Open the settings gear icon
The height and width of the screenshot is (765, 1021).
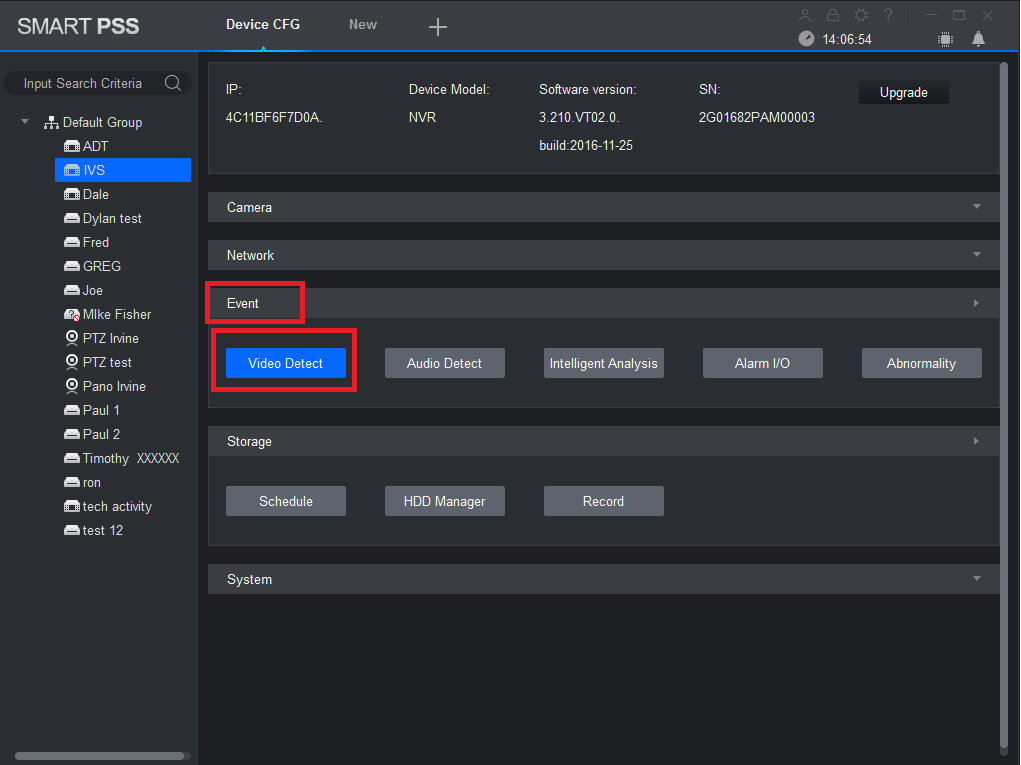tap(861, 15)
